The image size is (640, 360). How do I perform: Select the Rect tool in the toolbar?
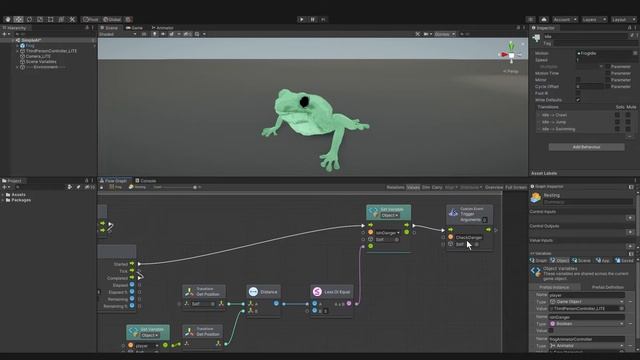coord(51,19)
